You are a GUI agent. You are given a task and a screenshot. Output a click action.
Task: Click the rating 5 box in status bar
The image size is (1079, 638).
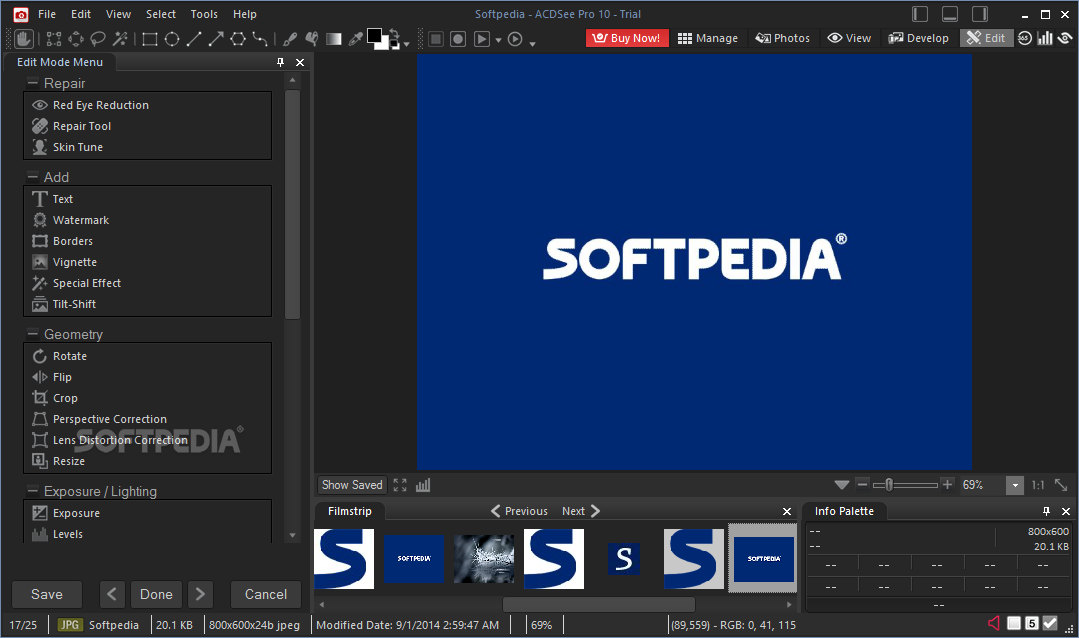1032,624
